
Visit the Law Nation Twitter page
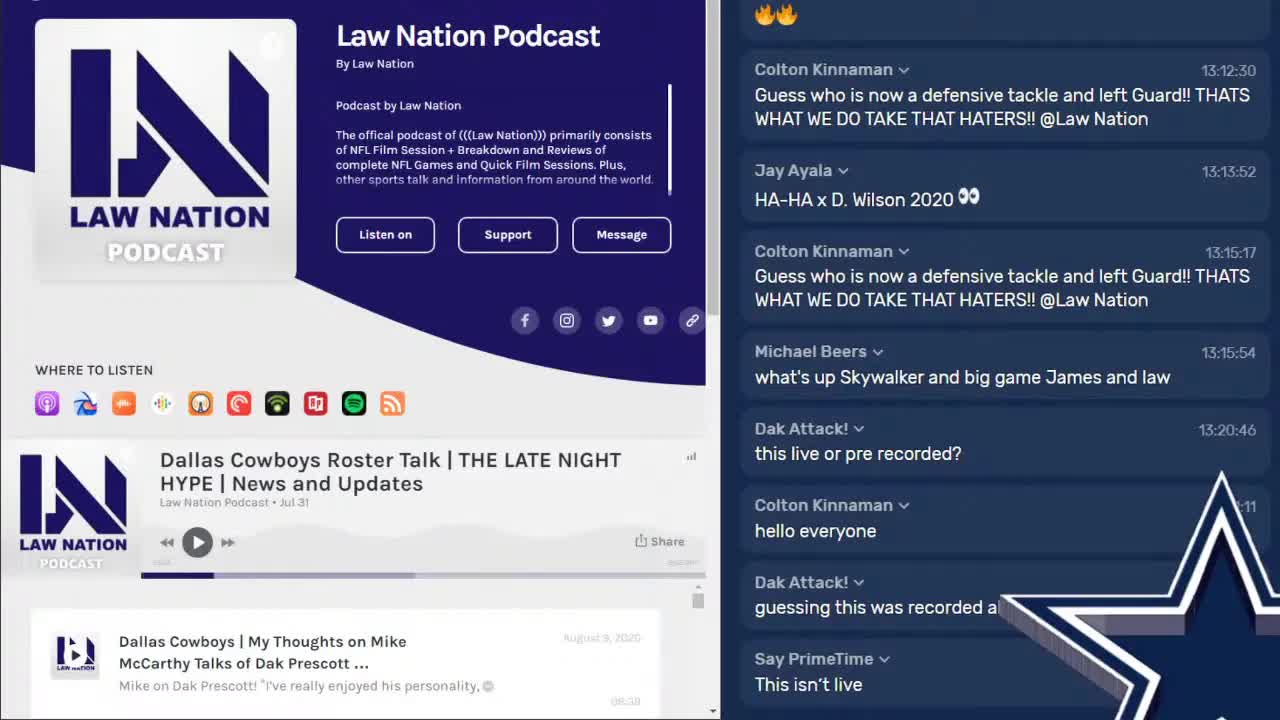pos(609,321)
